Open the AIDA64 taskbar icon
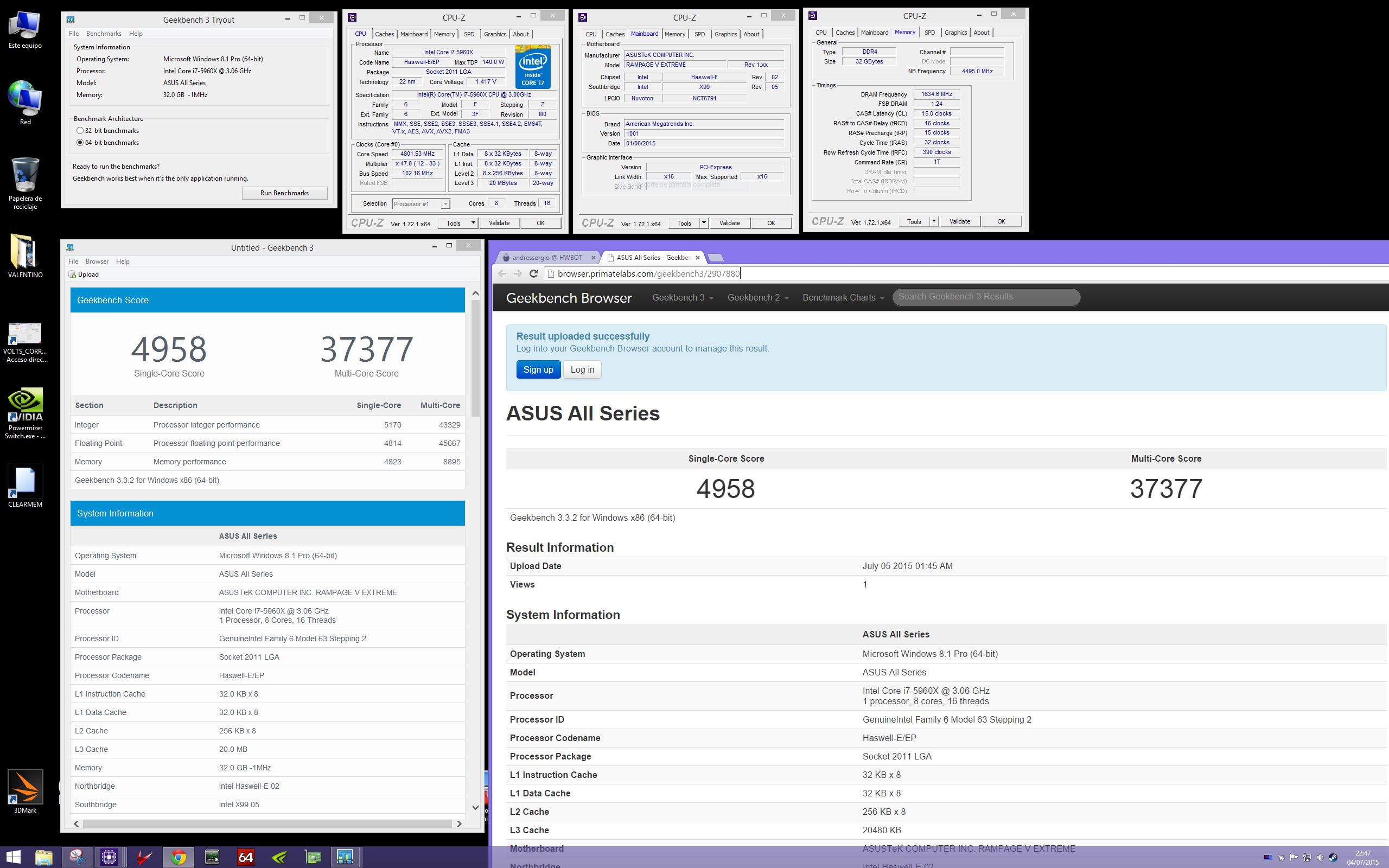This screenshot has width=1389, height=868. point(246,857)
